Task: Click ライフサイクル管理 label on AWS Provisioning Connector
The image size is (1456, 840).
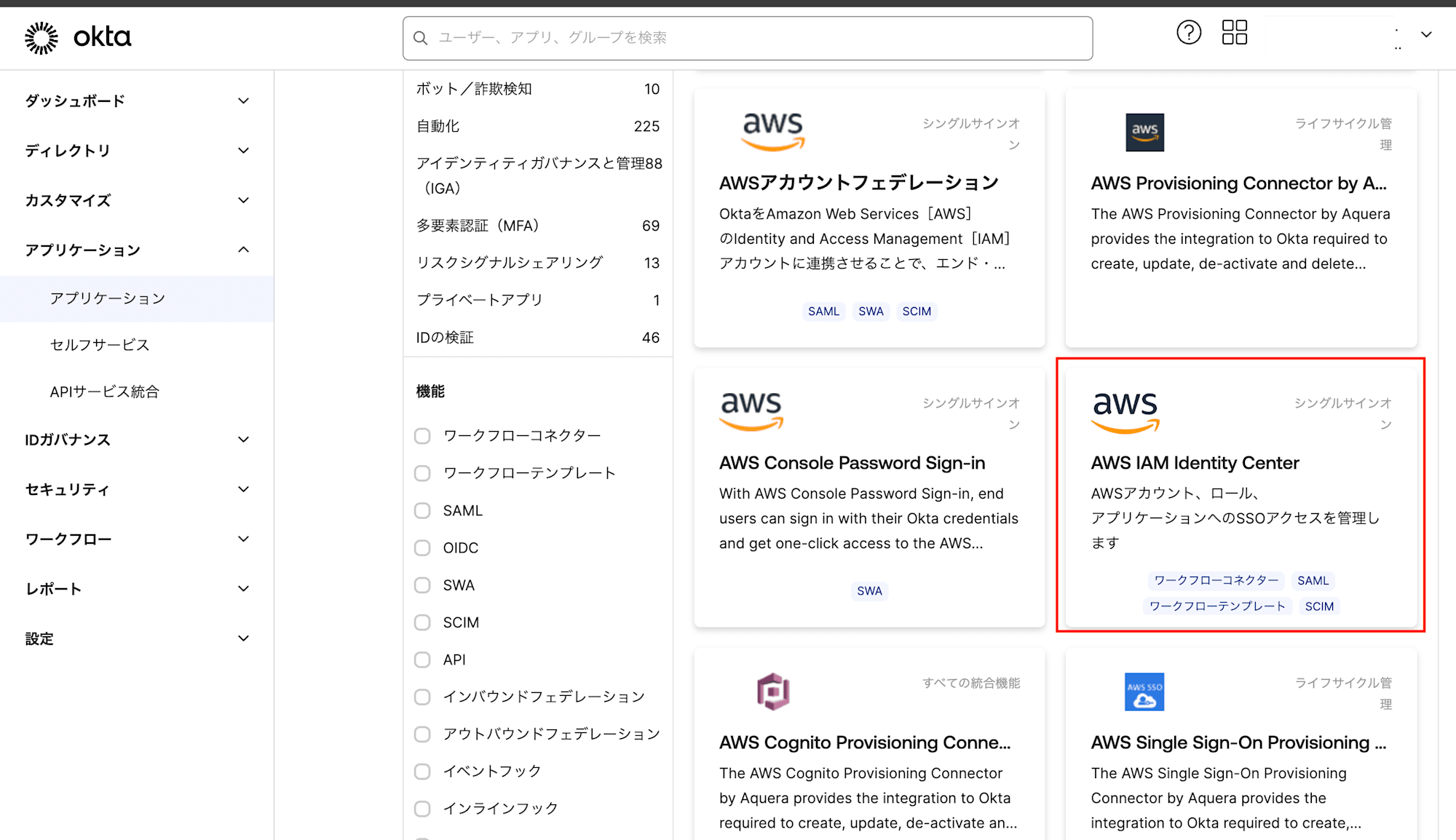Action: (1342, 134)
